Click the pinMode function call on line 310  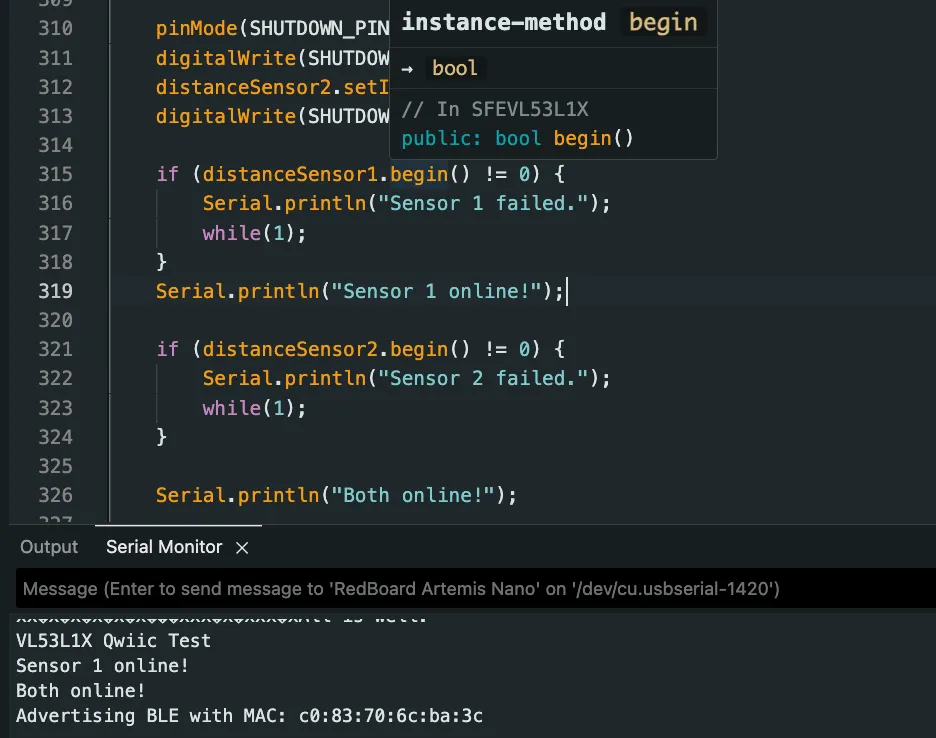194,28
